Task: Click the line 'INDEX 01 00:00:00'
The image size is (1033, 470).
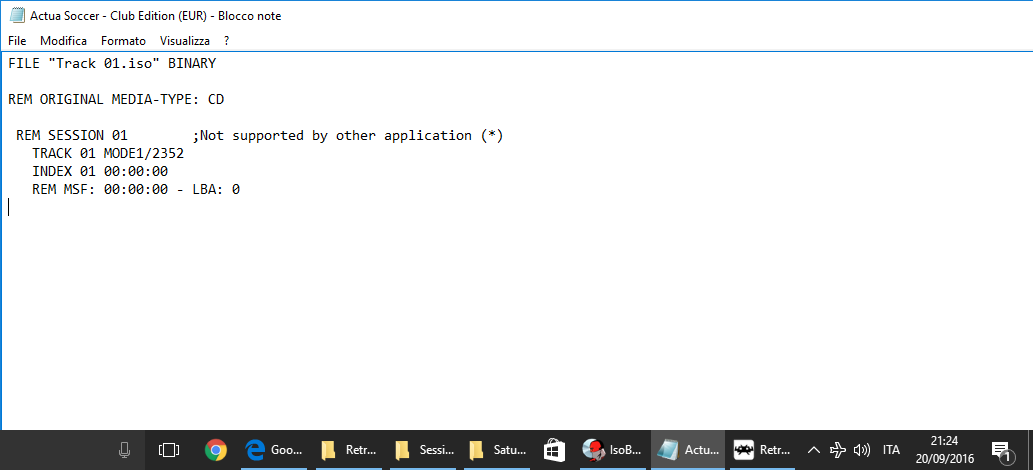Action: [100, 171]
